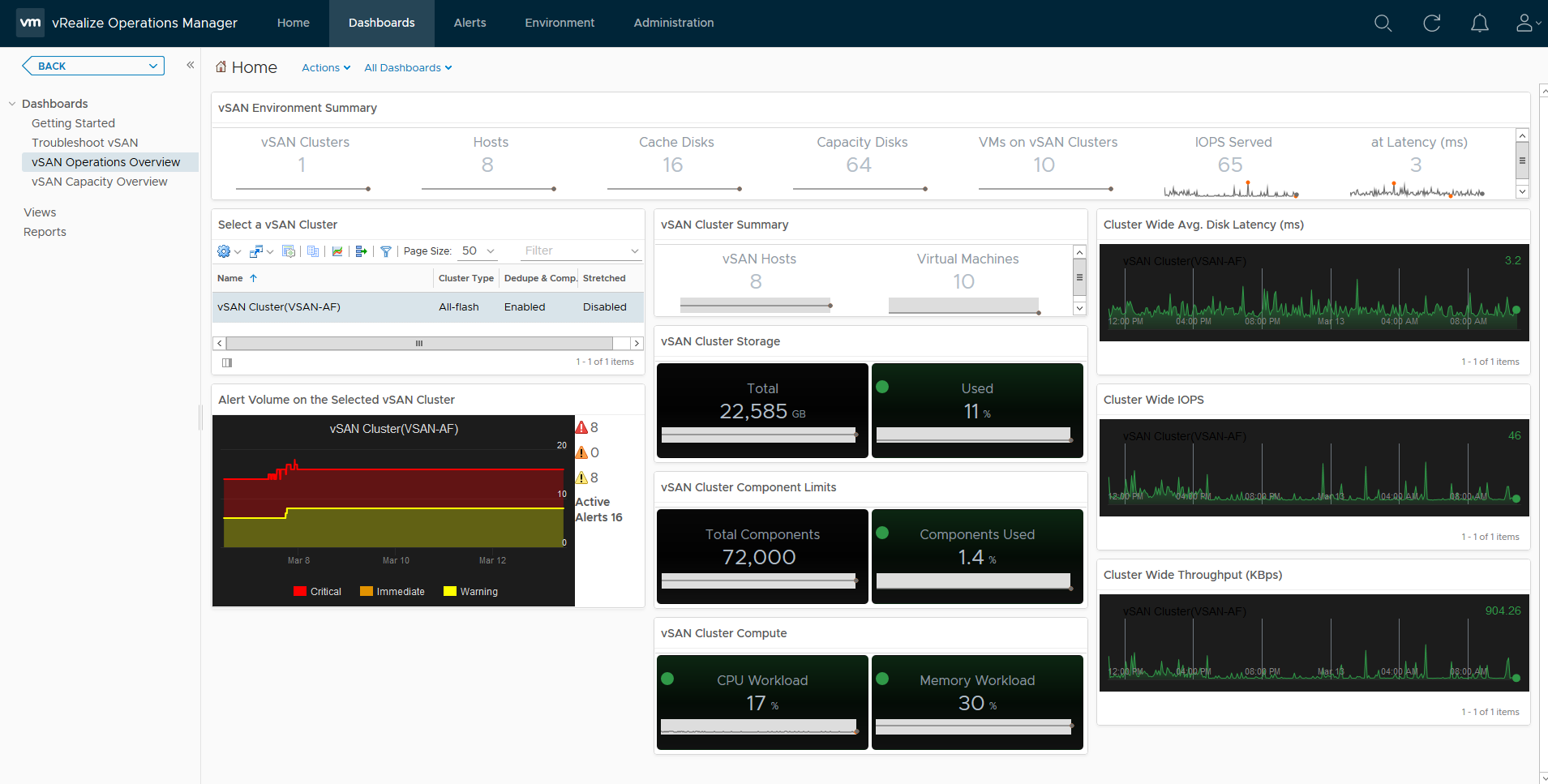Open Reports in left navigation

click(x=45, y=232)
